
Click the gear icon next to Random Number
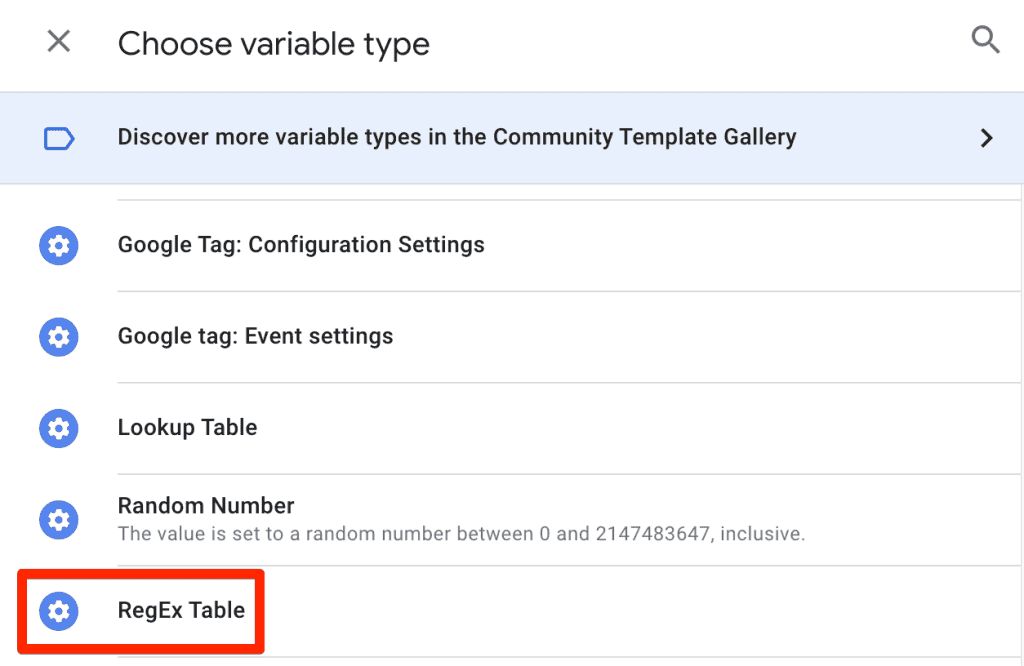coord(58,520)
